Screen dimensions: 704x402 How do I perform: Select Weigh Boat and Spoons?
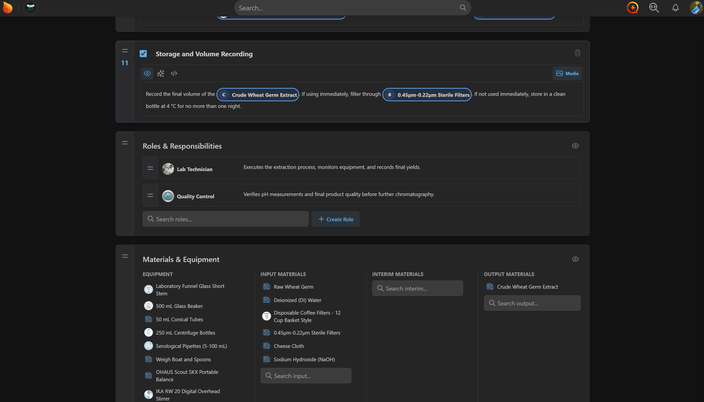183,359
